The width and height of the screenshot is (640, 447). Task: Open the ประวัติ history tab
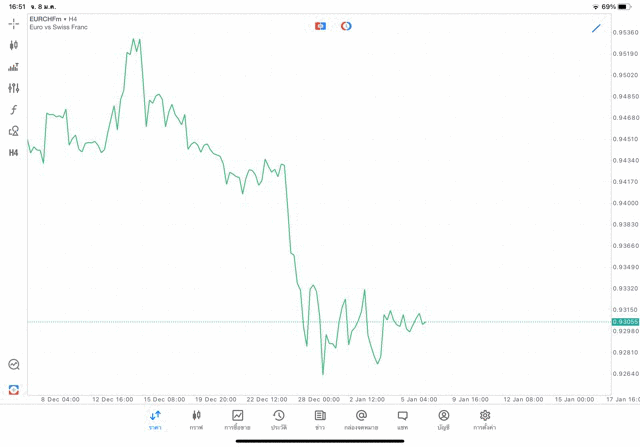click(279, 420)
